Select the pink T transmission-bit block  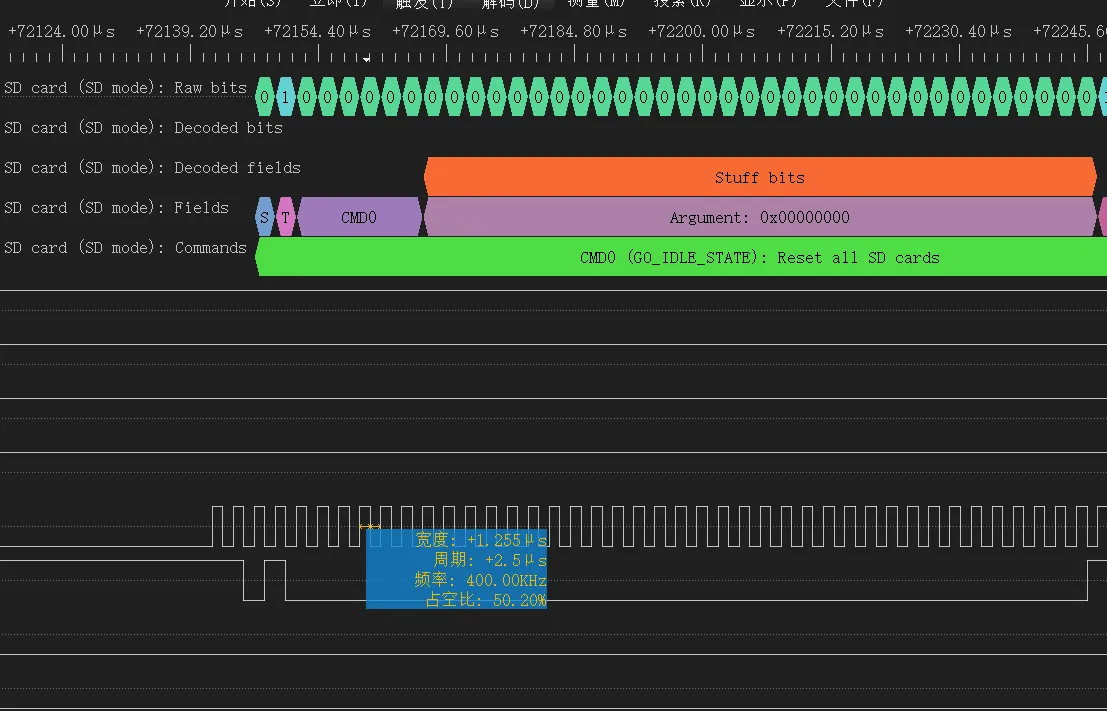285,217
